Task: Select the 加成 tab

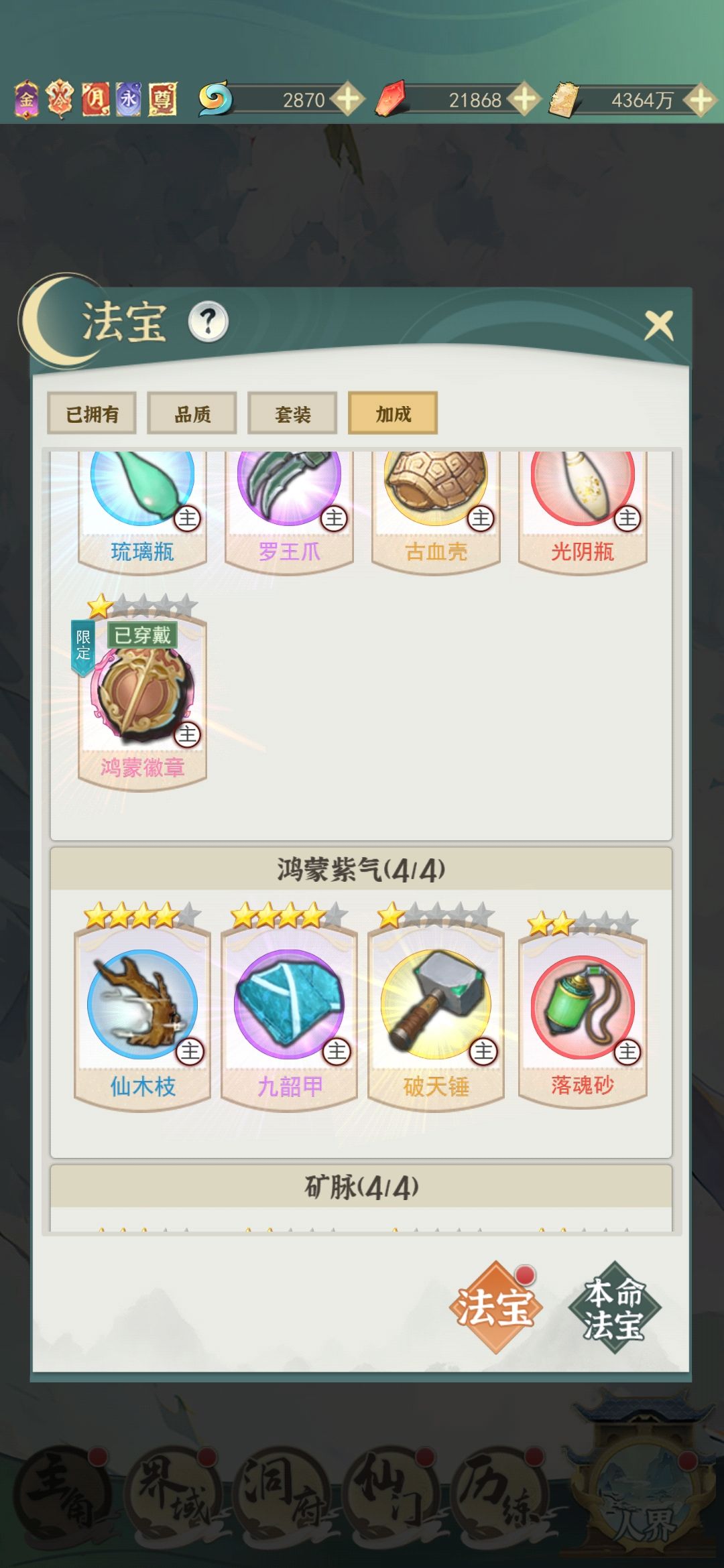Action: 393,413
